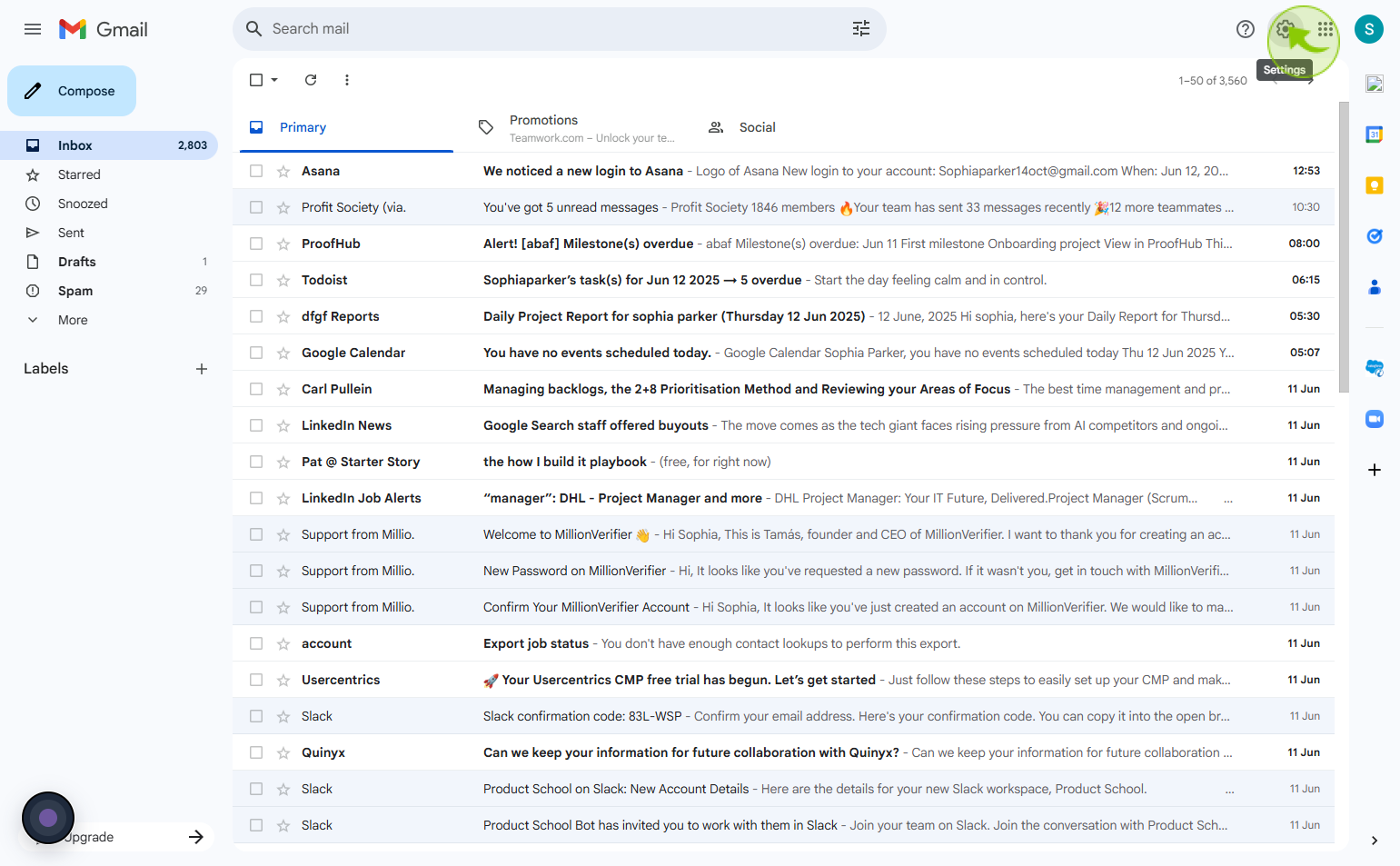Open Contacts side panel icon

[1375, 287]
